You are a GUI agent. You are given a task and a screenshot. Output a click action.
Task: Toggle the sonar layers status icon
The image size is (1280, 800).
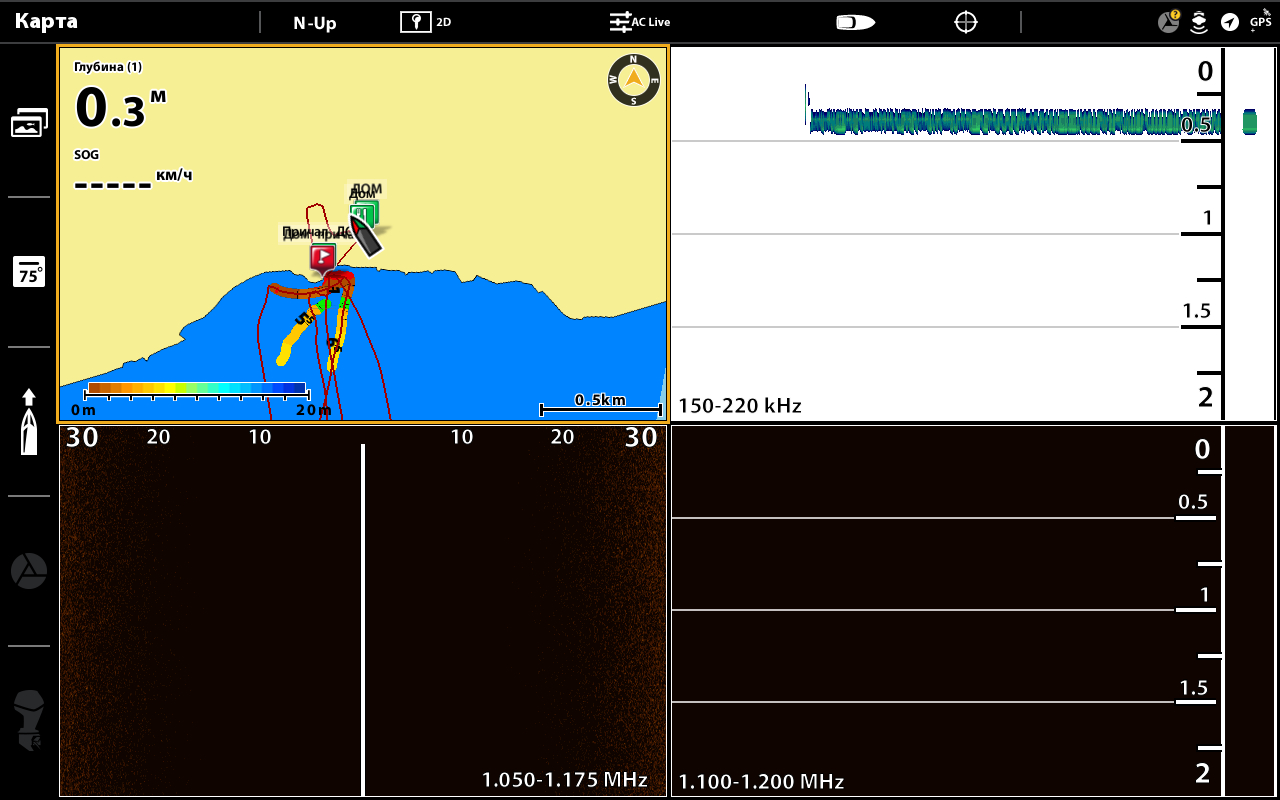(x=1199, y=22)
